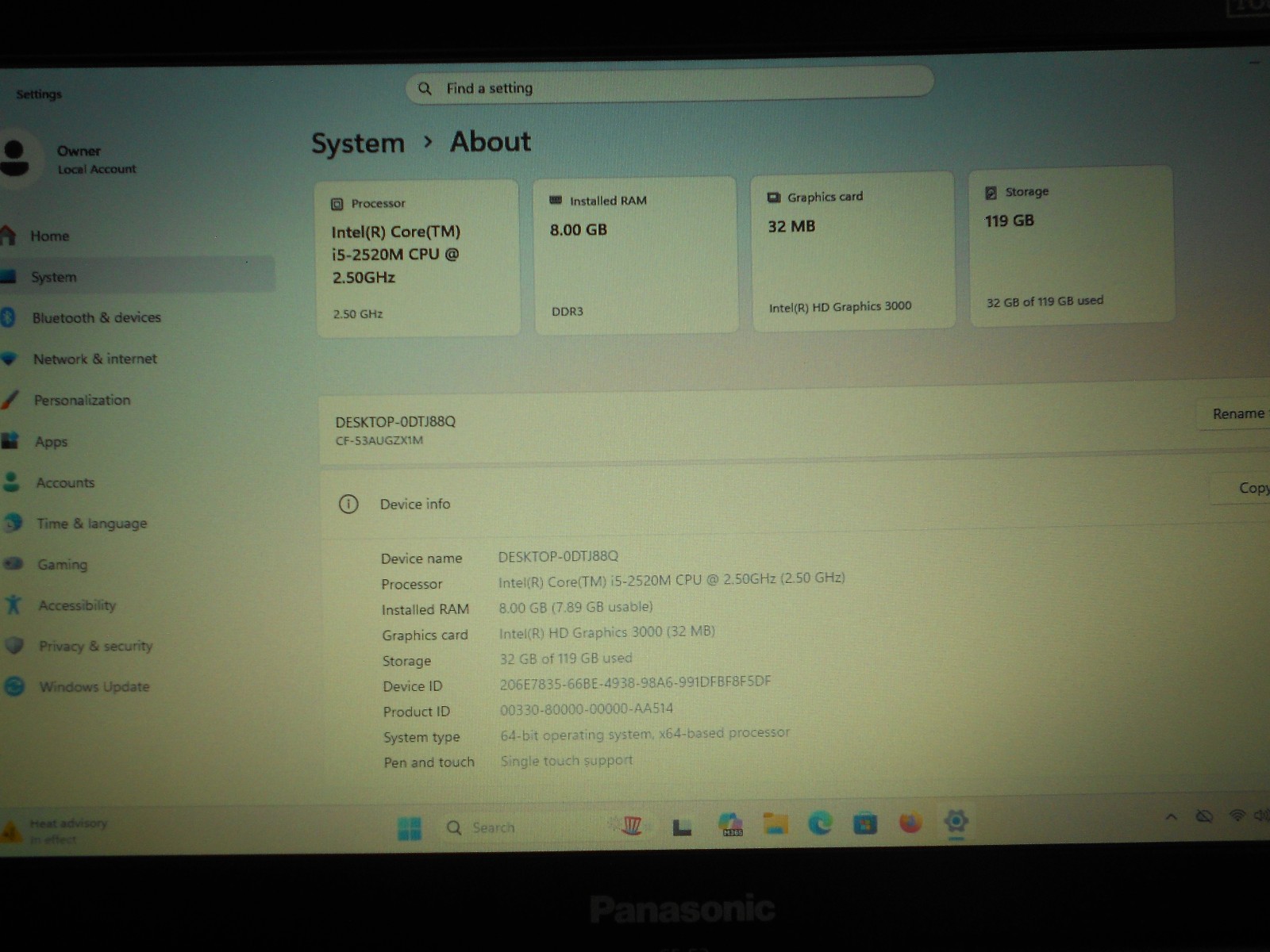Click the Product ID value 00330-80000-00000-AA514

coord(587,709)
